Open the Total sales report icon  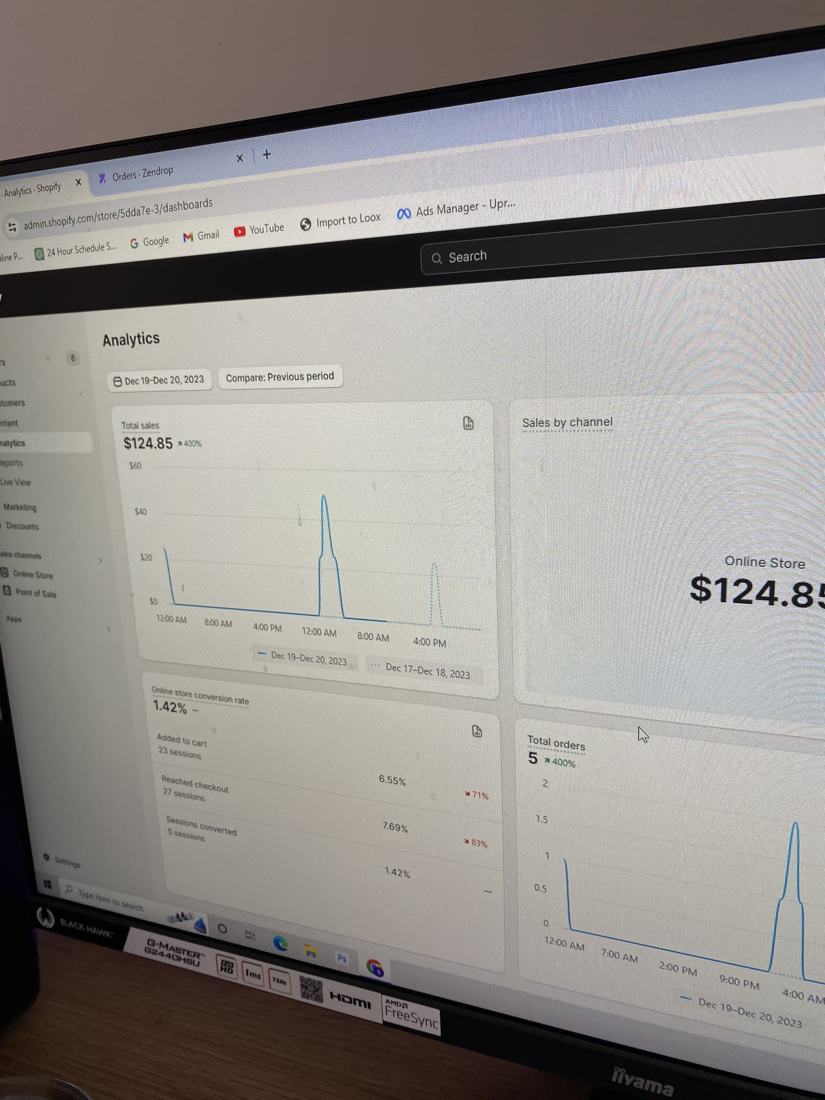468,422
